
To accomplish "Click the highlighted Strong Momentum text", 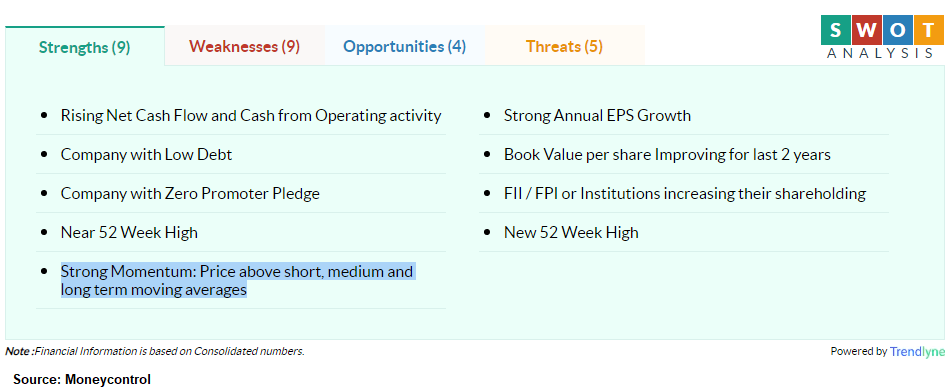I will click(237, 280).
